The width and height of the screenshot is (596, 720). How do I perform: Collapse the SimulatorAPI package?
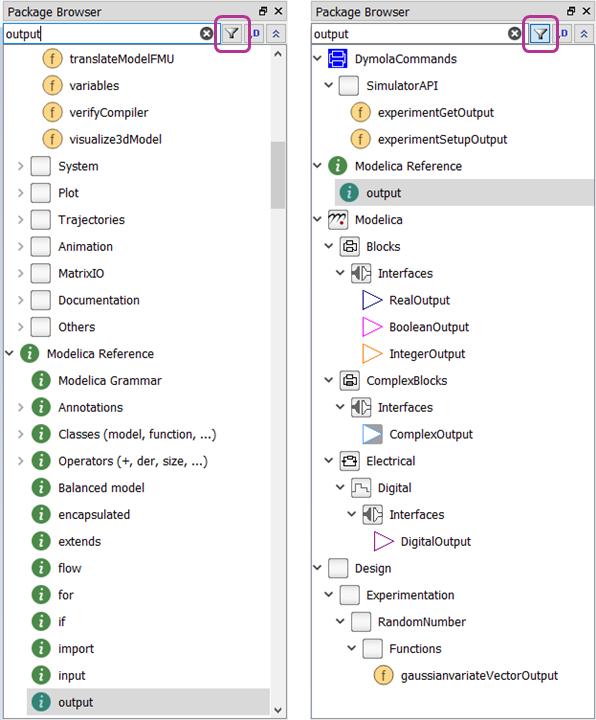328,85
